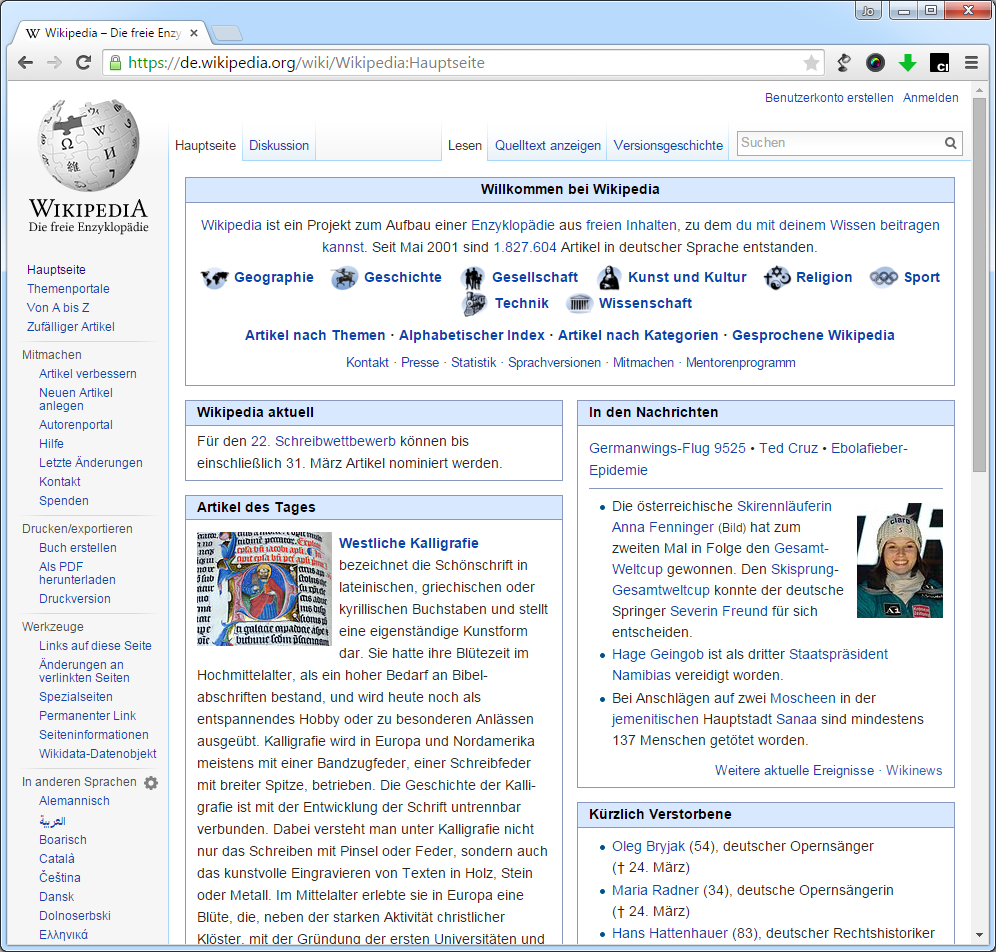Open the calligraphy manuscript thumbnail
The image size is (996, 952).
264,589
